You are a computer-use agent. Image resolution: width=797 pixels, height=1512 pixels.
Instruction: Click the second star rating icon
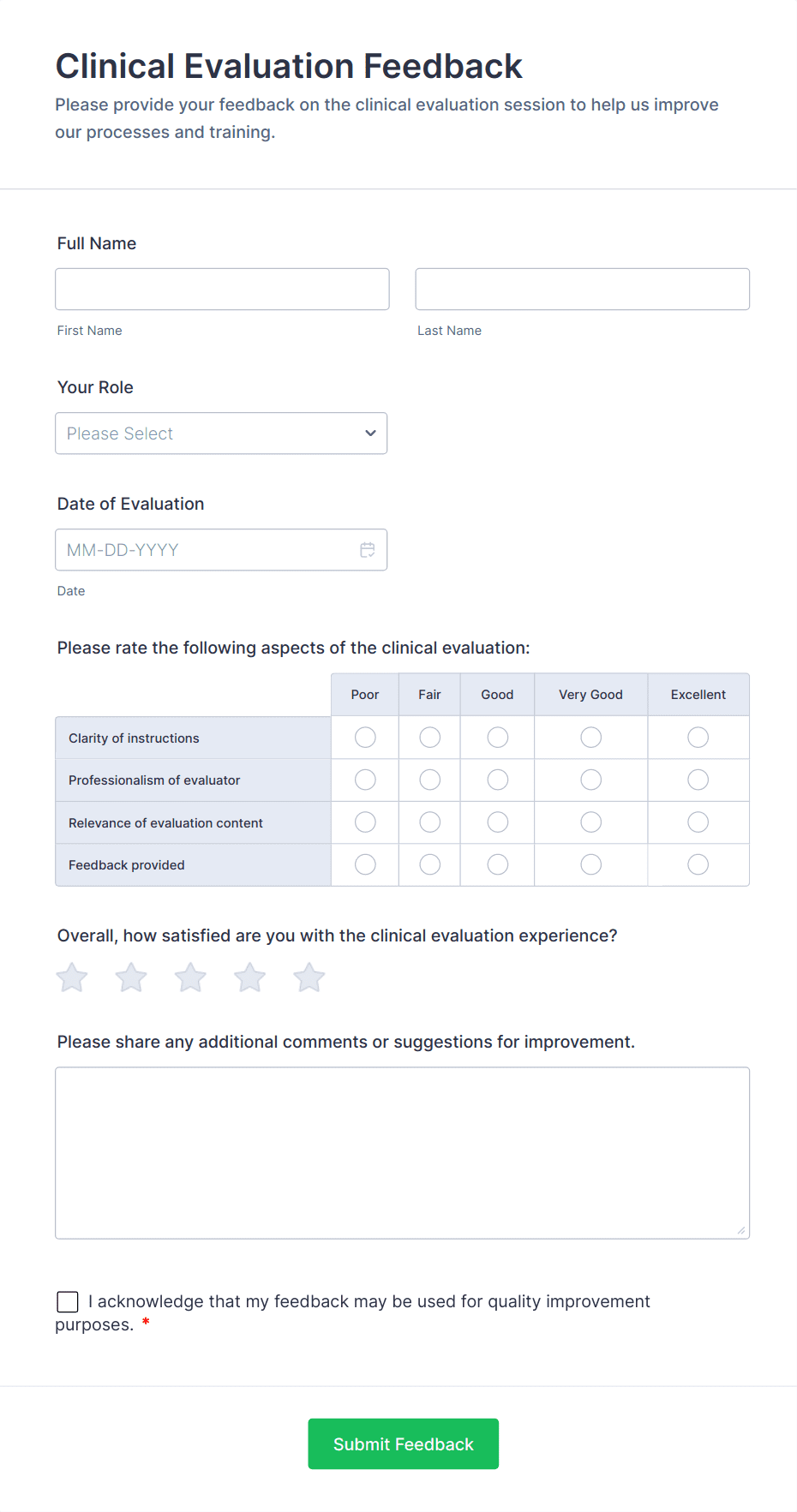tap(130, 977)
